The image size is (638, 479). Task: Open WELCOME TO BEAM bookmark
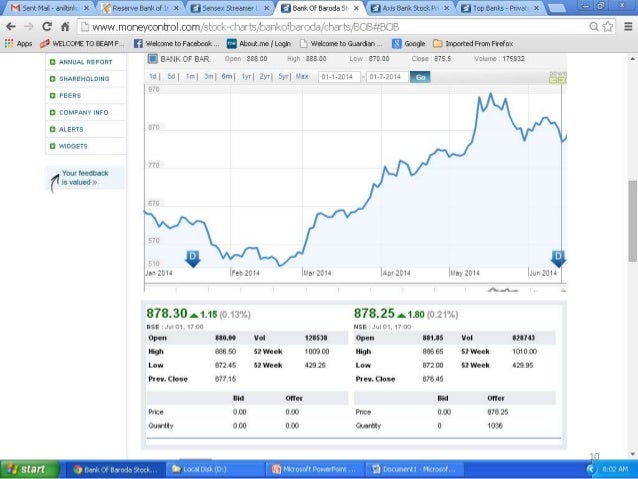click(x=82, y=44)
